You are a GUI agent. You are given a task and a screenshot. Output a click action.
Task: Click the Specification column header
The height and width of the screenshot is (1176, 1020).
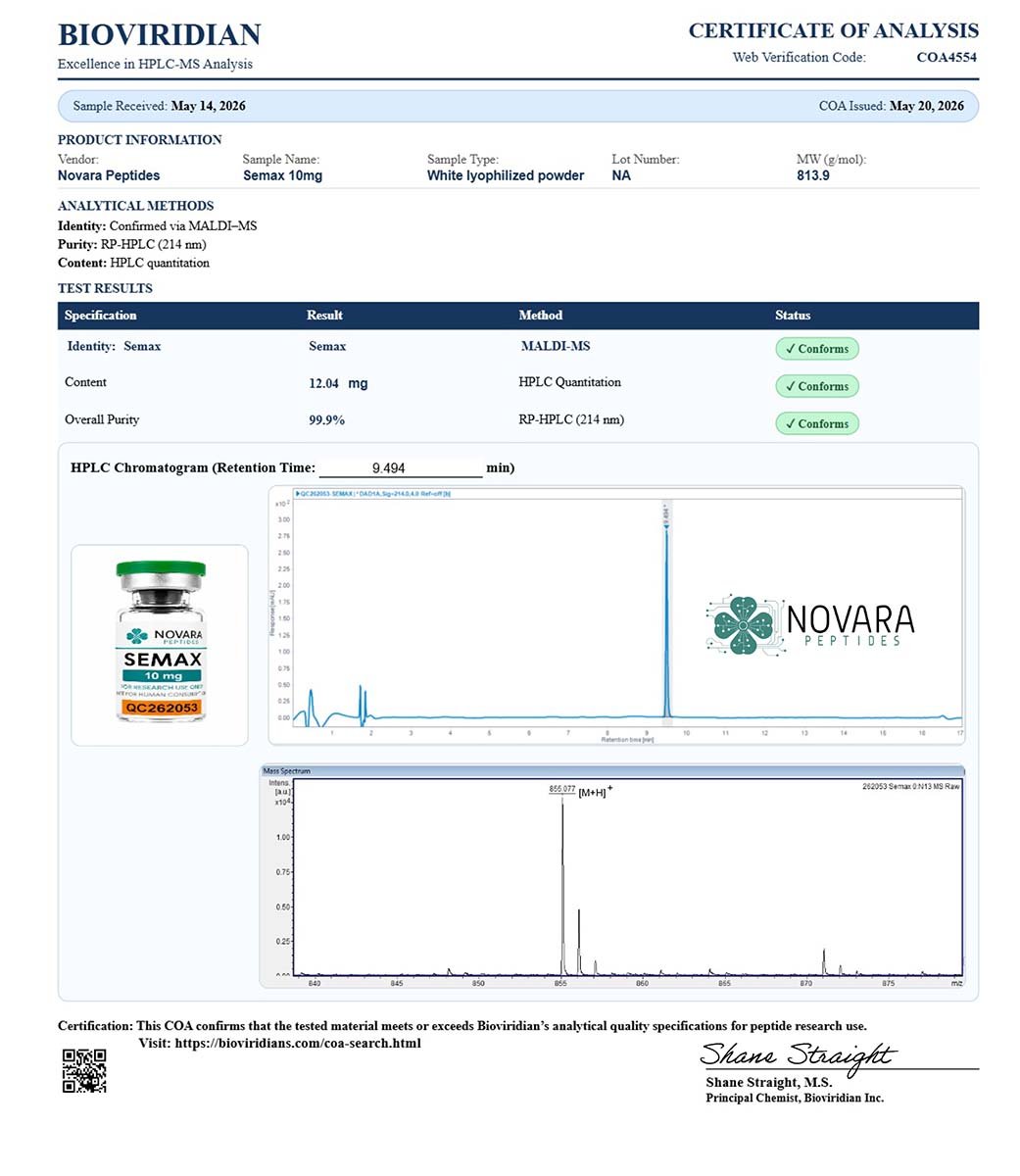tap(101, 316)
